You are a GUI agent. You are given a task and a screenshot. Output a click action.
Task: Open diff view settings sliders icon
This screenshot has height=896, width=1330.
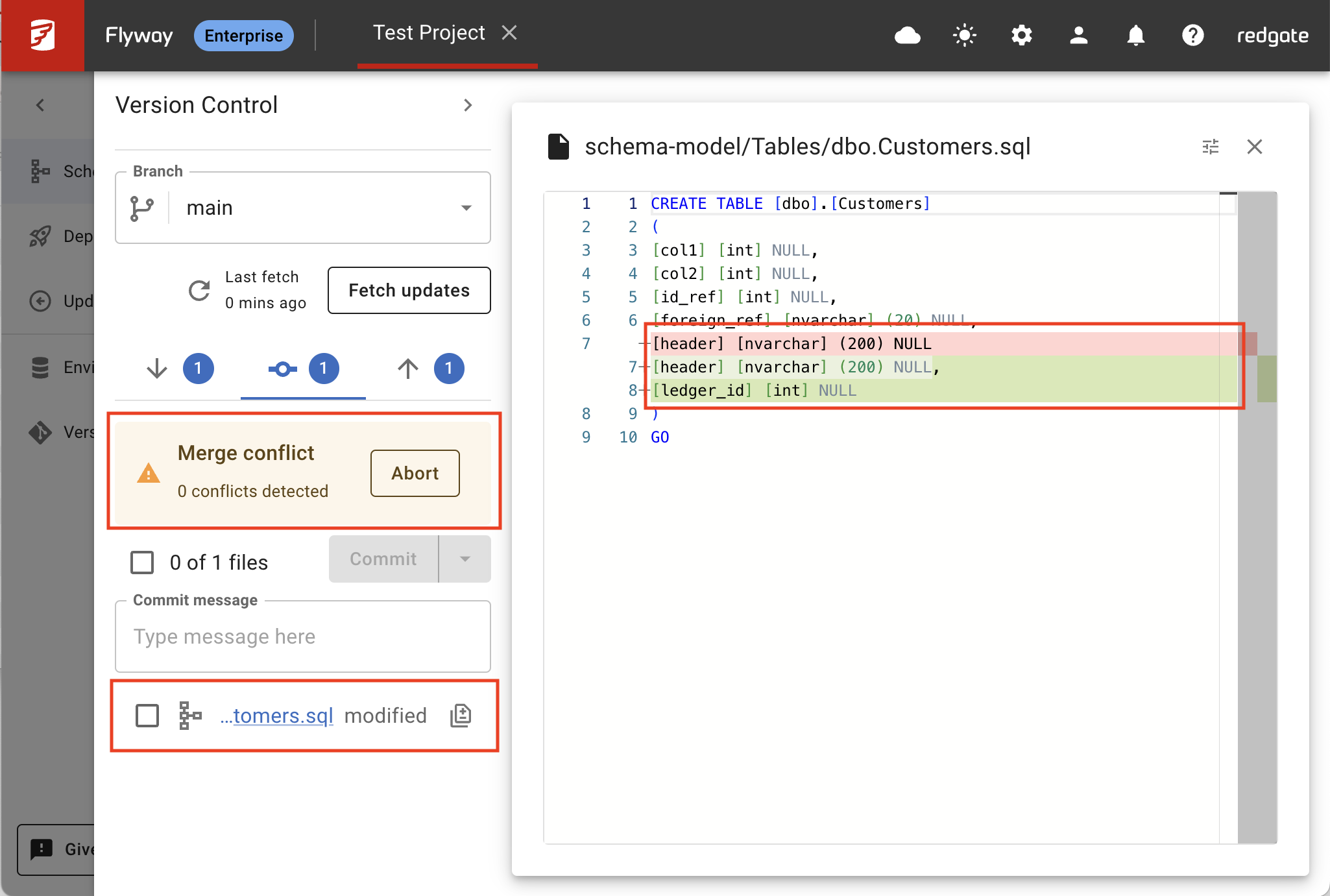[x=1211, y=147]
